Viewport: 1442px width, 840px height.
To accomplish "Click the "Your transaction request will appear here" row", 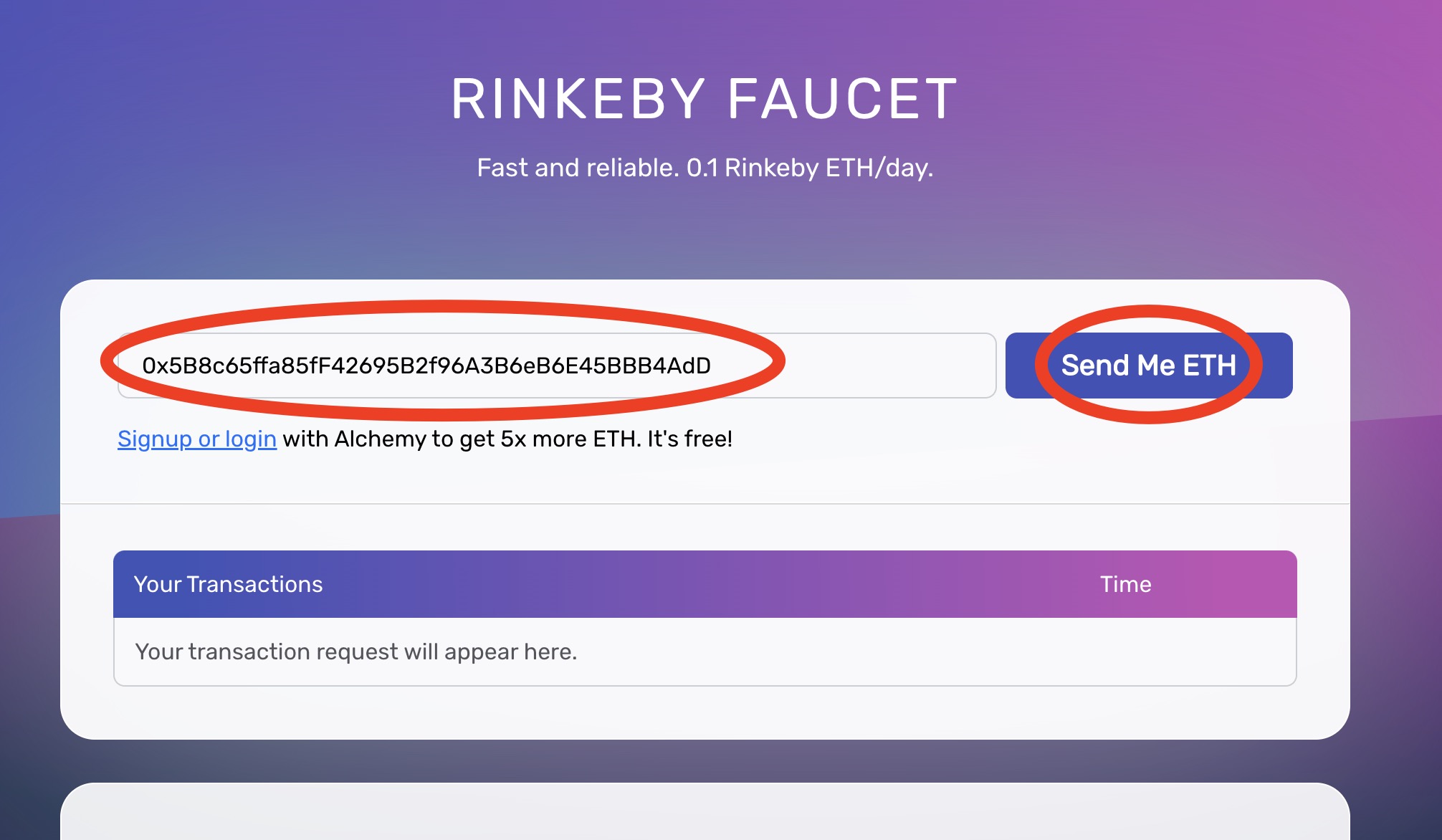I will [356, 652].
